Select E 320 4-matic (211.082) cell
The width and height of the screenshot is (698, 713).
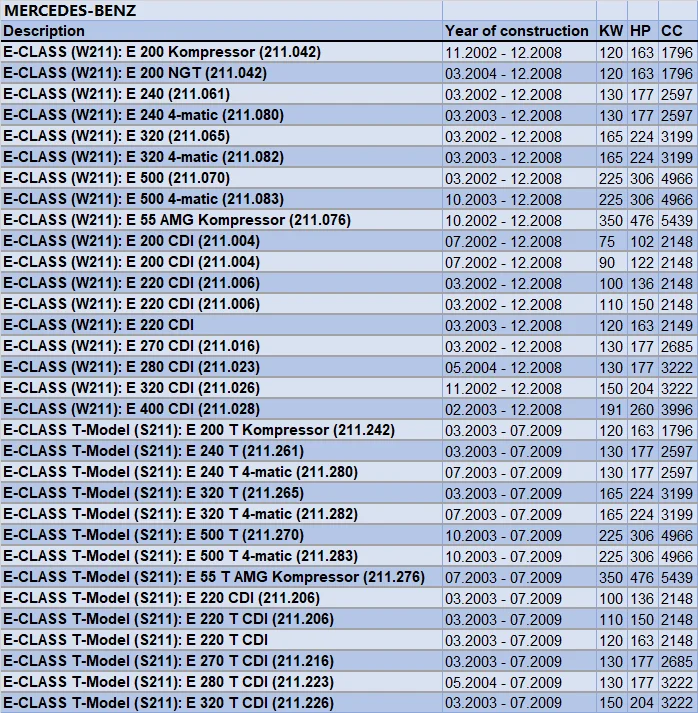221,157
